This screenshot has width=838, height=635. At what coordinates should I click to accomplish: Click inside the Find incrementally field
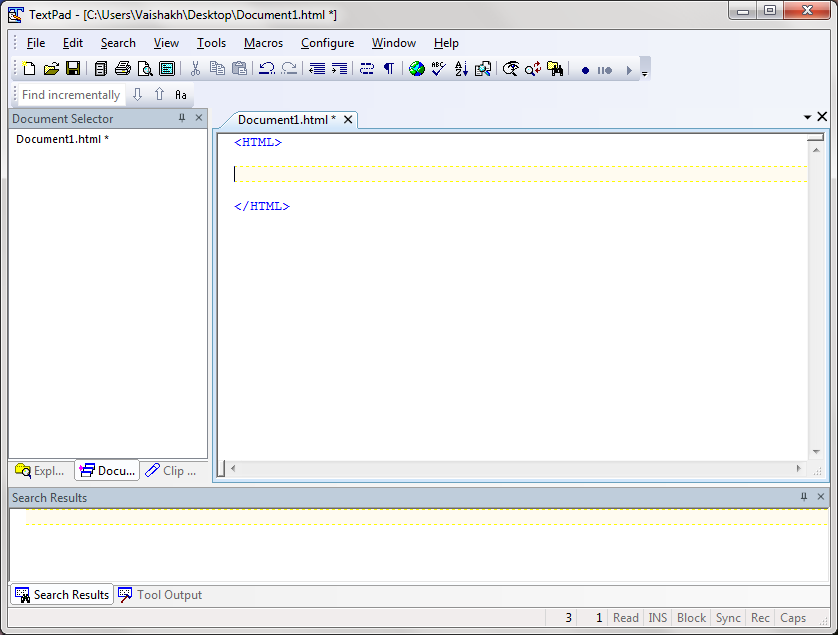[70, 95]
